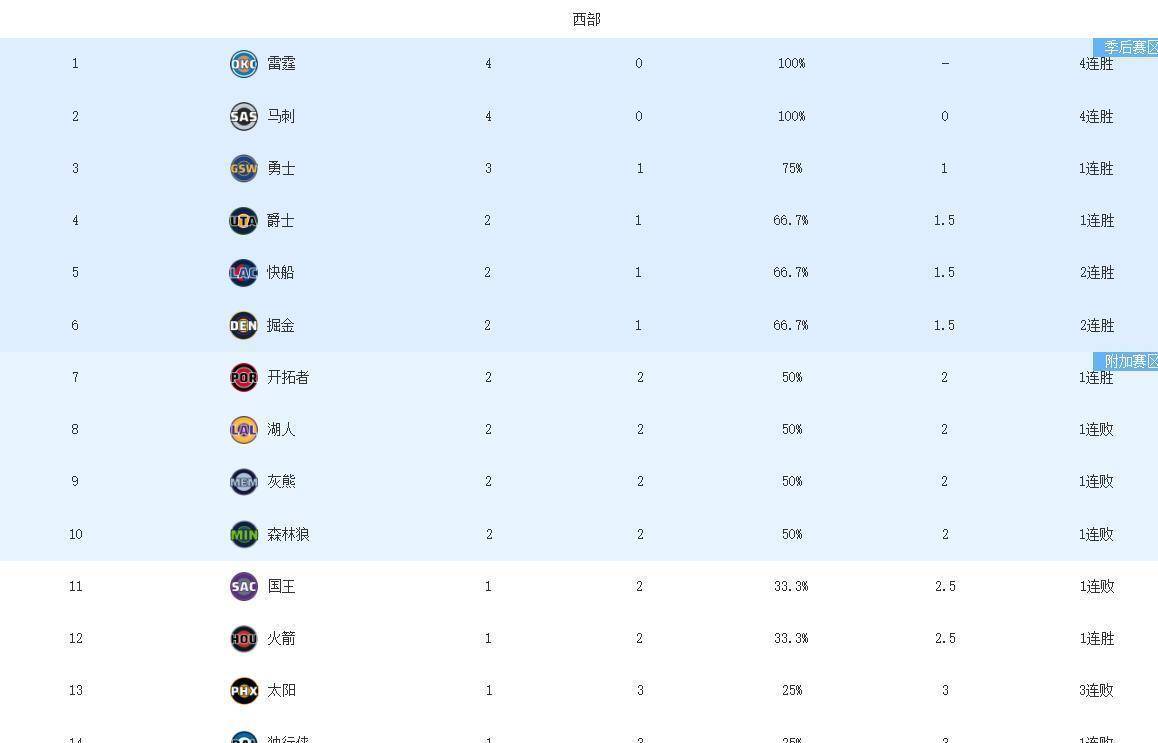Screen dimensions: 1158x743
Task: Open the 森林狼 team name link
Action: click(288, 534)
